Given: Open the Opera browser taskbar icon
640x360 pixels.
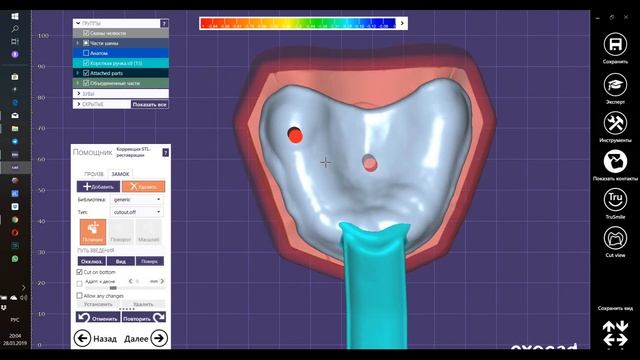Looking at the screenshot, I should [15, 233].
